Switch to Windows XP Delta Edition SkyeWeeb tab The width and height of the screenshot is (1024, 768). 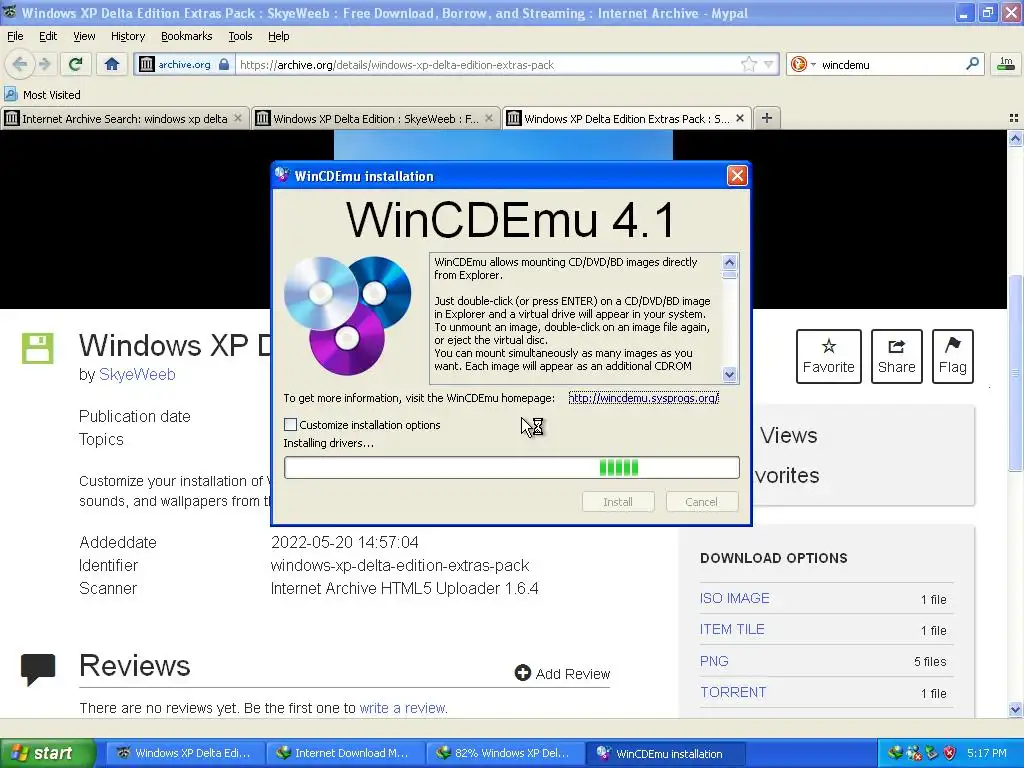click(x=376, y=118)
